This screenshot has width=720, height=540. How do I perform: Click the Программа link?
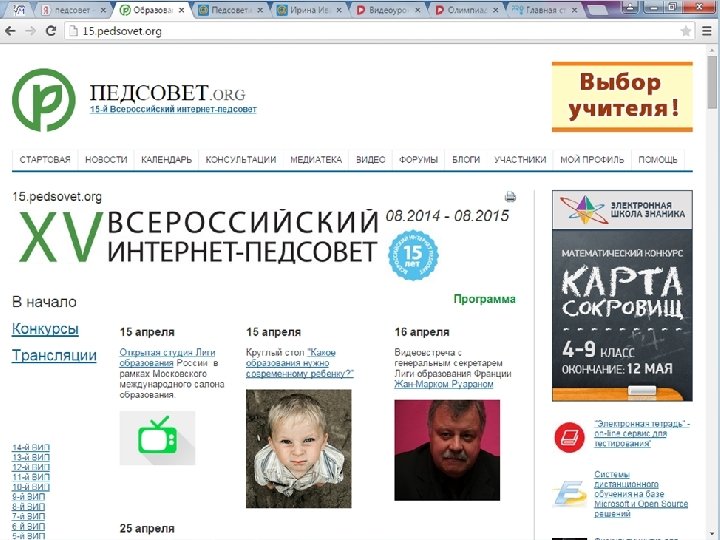point(484,299)
